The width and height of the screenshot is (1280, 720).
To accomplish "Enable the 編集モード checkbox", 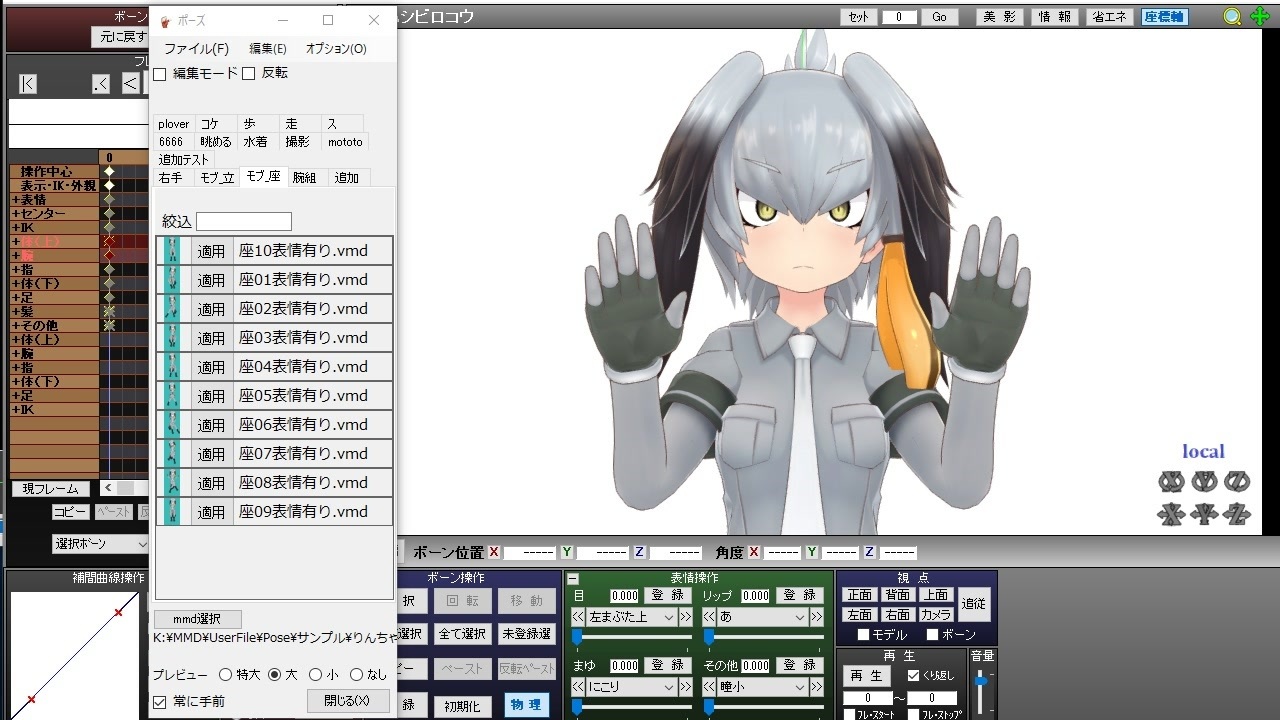I will point(160,75).
